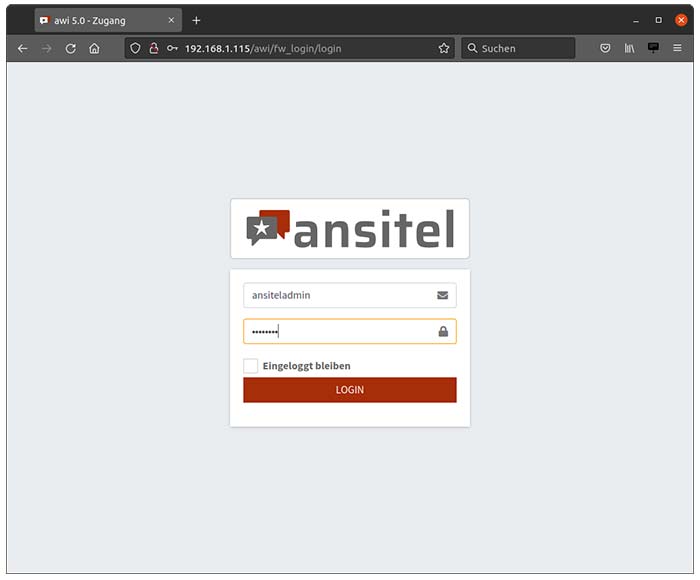Click the envelope icon in username field
700x580 pixels.
click(442, 295)
